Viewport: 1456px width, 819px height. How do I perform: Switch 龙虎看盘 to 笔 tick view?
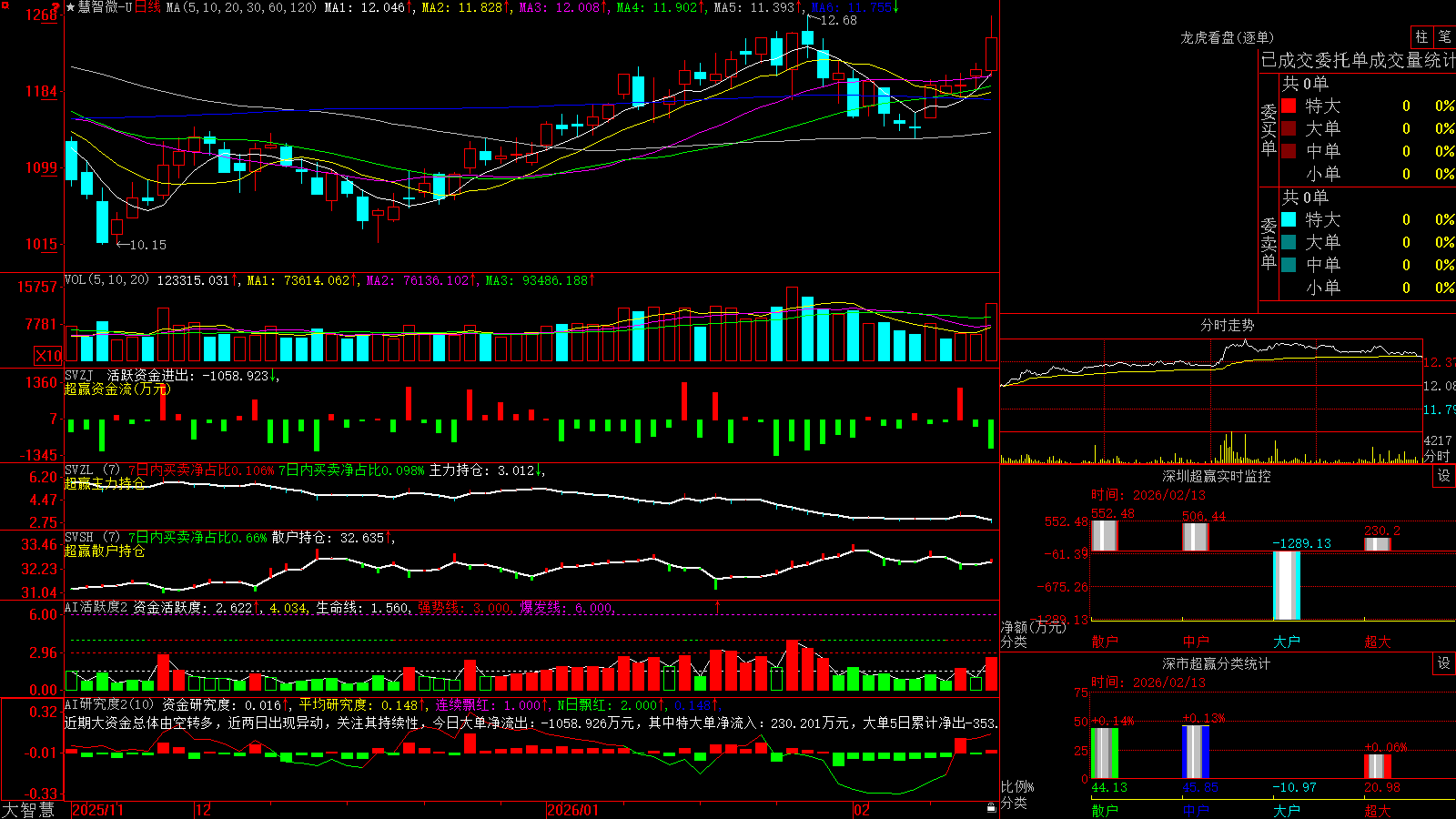tap(1444, 36)
